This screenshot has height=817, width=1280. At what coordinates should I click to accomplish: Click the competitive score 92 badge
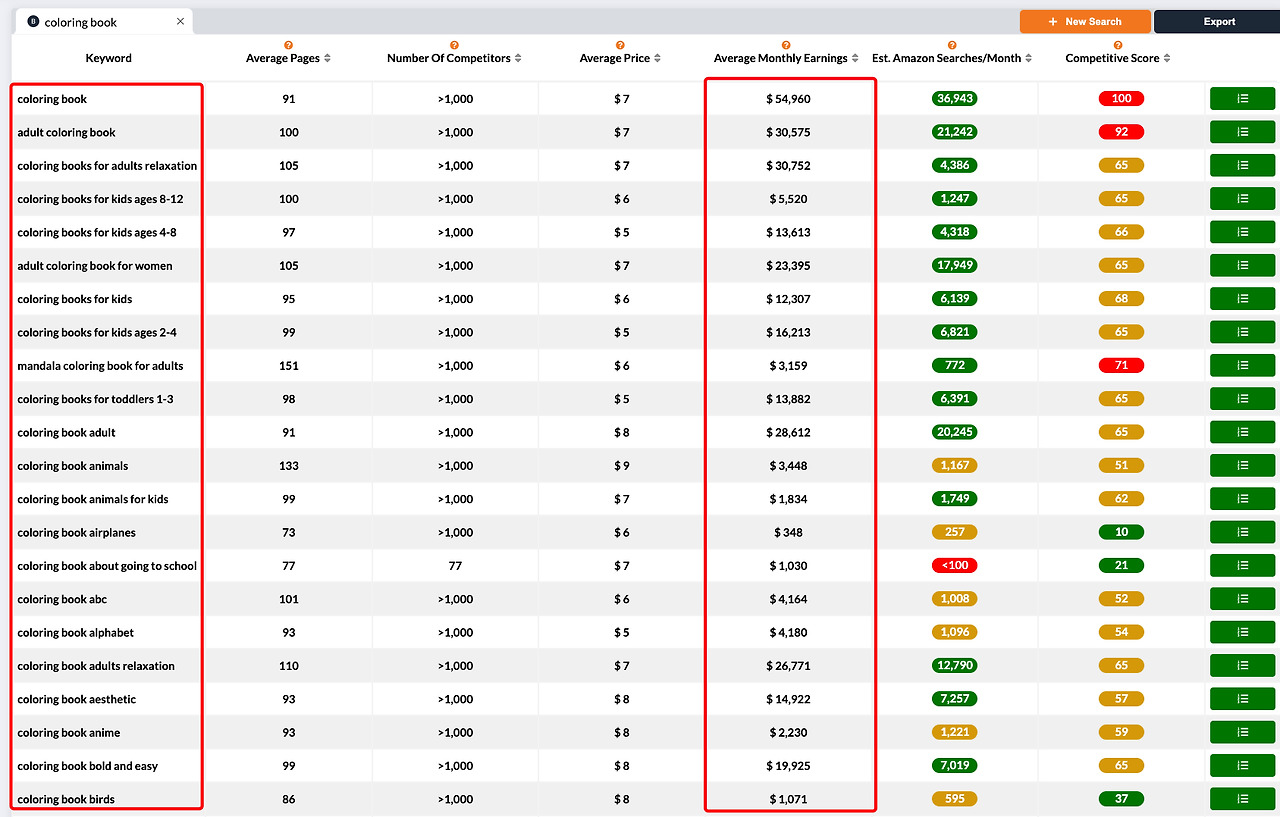coord(1121,132)
